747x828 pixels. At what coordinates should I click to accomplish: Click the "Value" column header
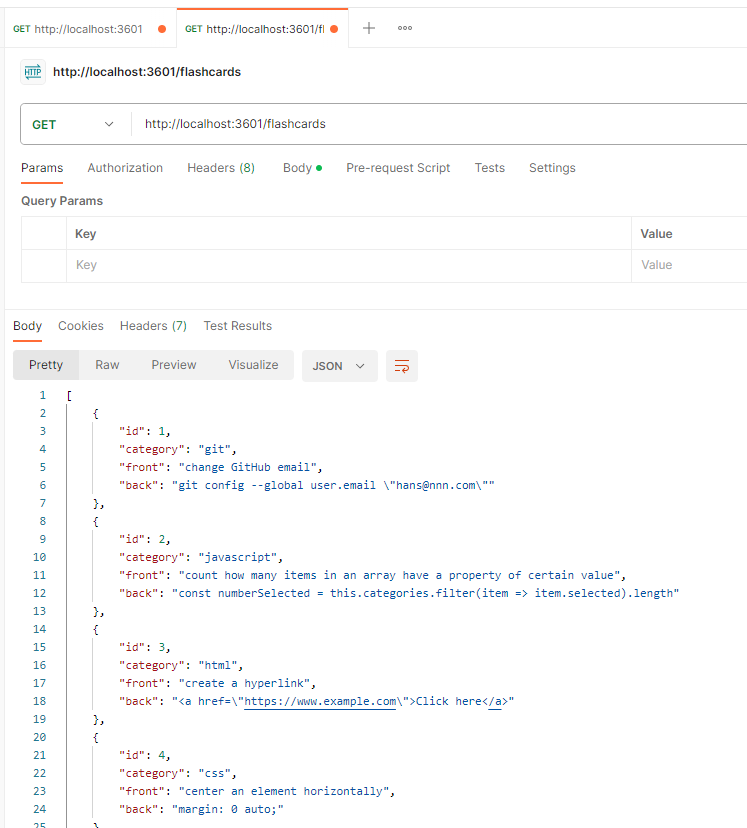tap(656, 234)
